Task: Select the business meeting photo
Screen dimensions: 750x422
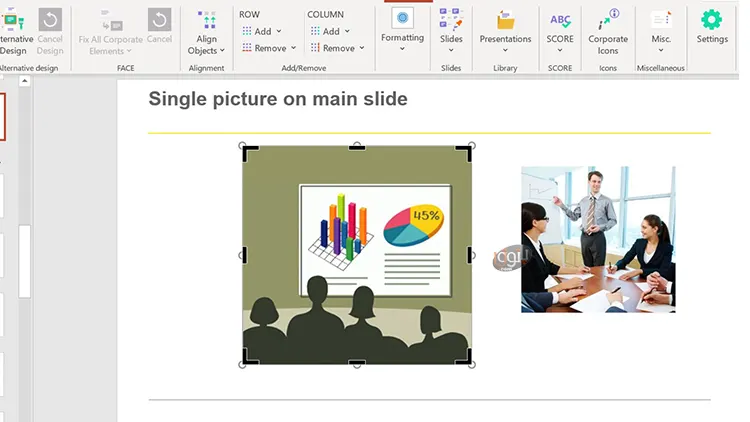Action: click(x=598, y=239)
